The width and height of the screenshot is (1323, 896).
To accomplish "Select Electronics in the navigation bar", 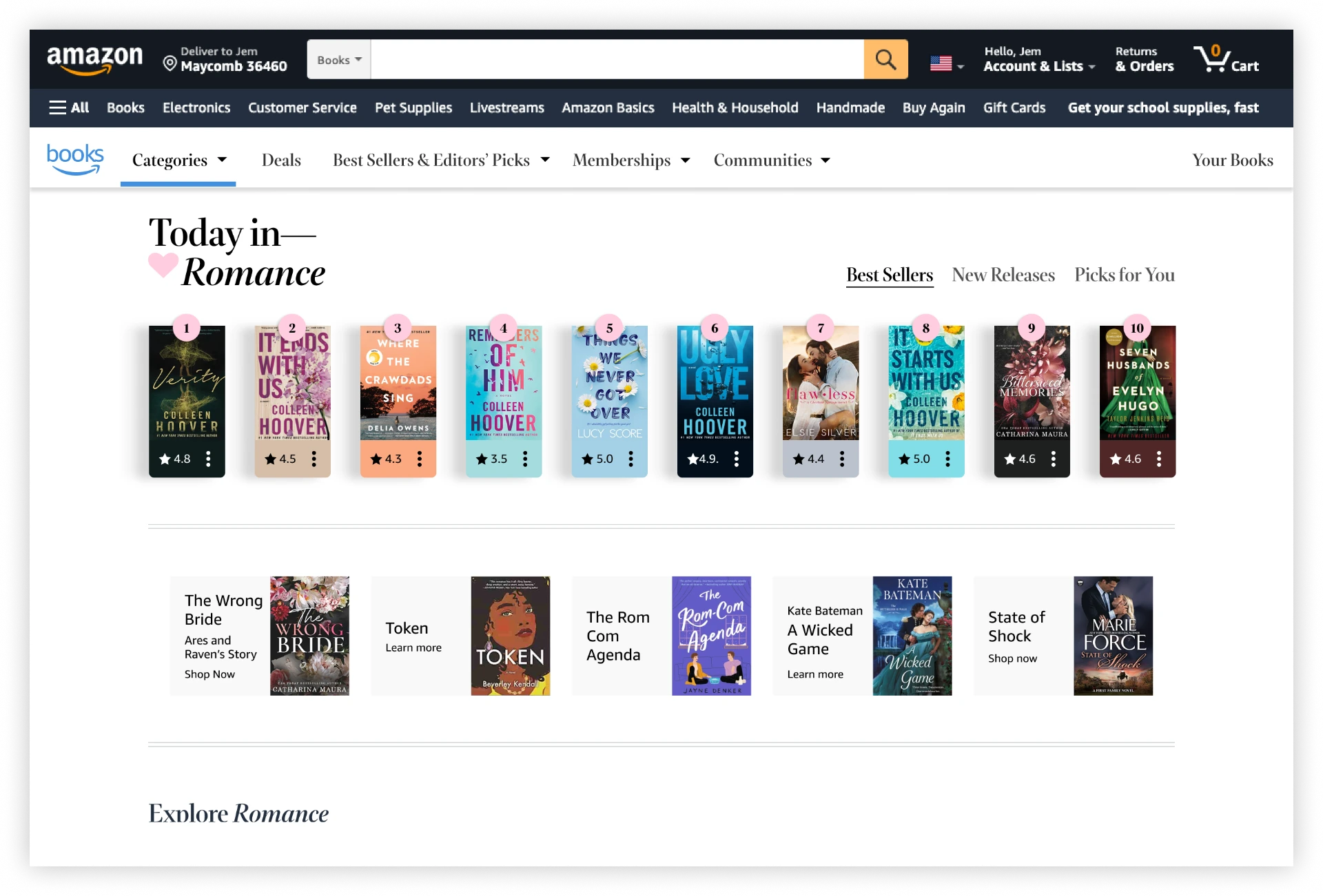I will click(x=196, y=107).
